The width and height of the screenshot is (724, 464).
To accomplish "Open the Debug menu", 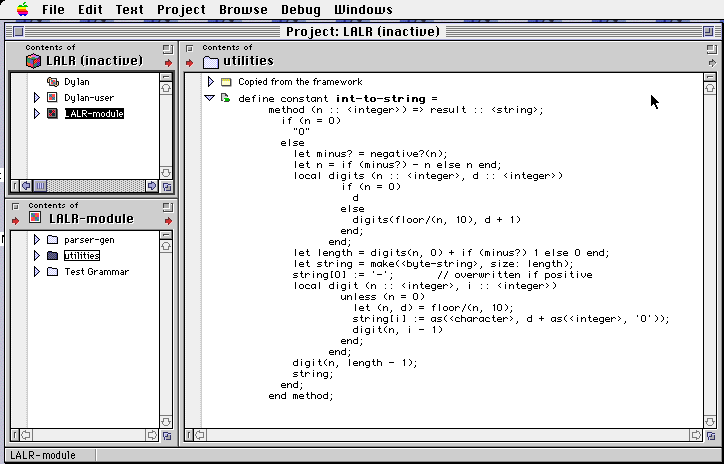I will click(301, 9).
